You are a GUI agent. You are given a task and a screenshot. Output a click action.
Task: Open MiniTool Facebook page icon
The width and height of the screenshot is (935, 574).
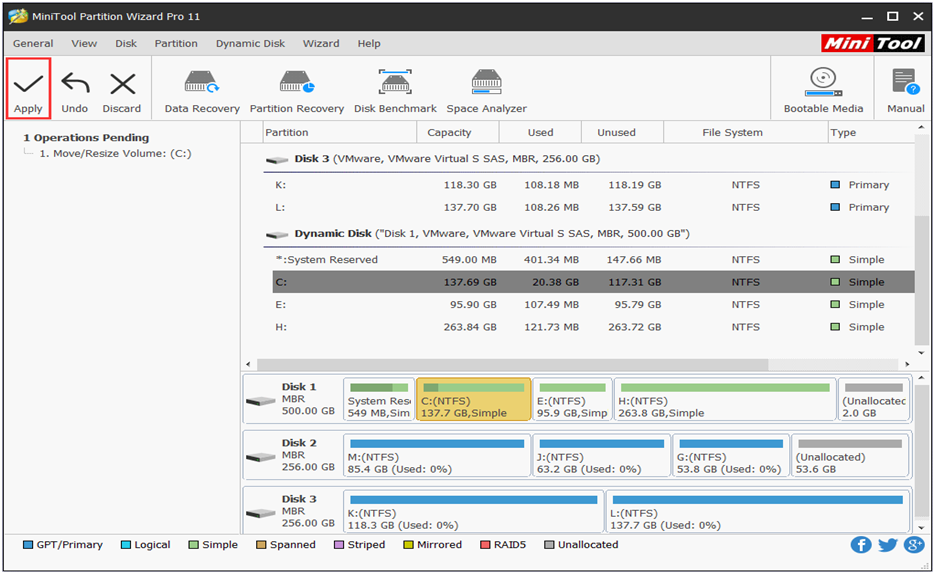[860, 544]
